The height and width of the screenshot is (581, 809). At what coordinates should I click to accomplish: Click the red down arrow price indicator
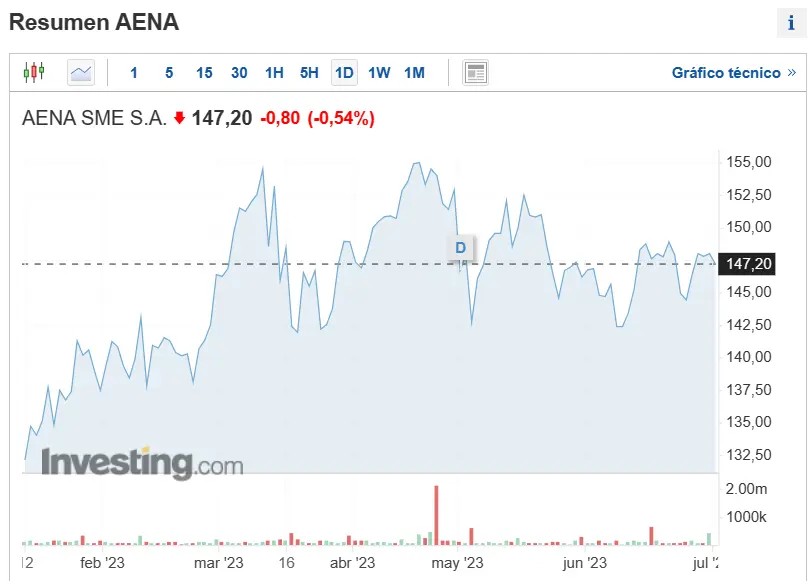click(179, 118)
